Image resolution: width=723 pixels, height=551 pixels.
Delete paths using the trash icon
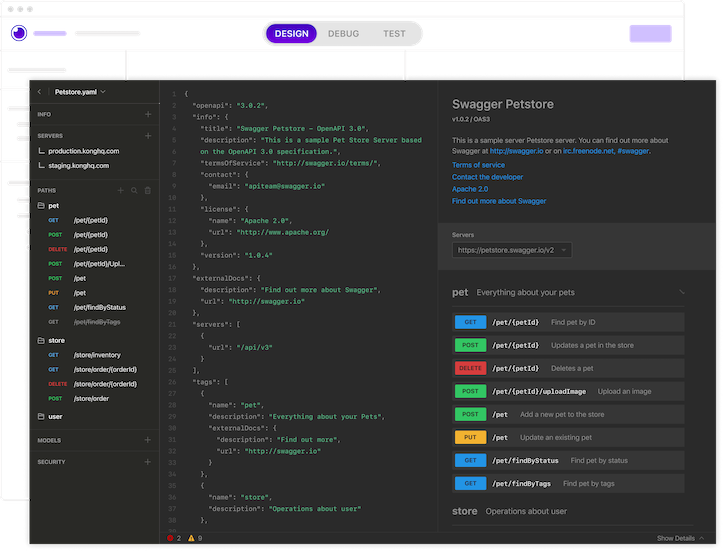coord(148,189)
